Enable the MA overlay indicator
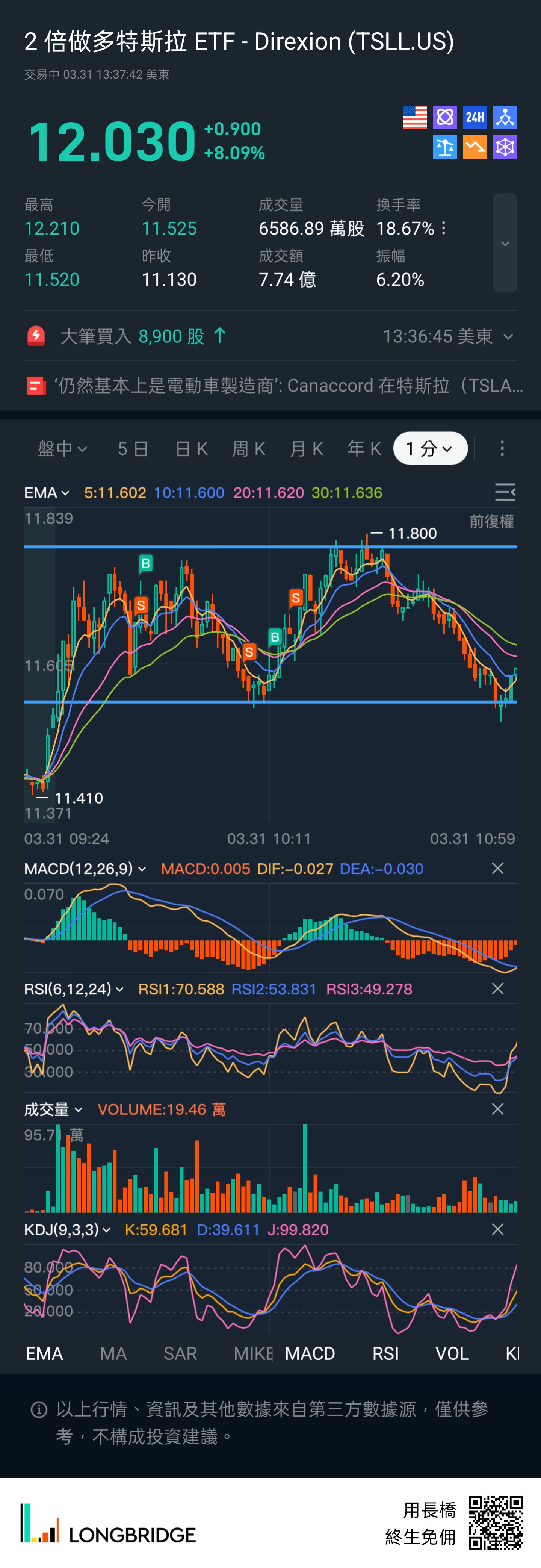The height and width of the screenshot is (1568, 541). point(113,1353)
